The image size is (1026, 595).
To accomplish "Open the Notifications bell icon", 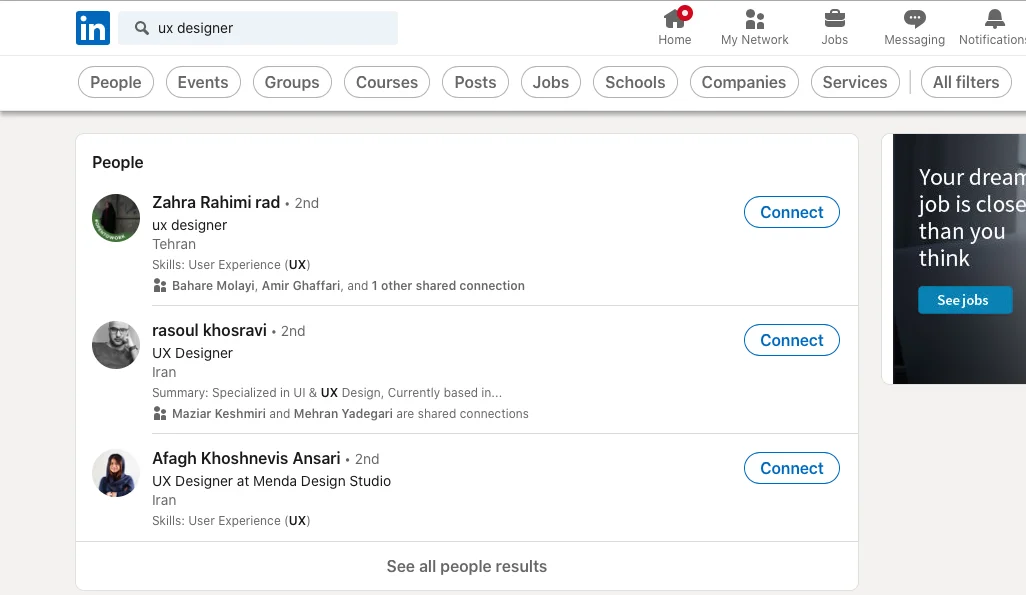I will (x=995, y=19).
